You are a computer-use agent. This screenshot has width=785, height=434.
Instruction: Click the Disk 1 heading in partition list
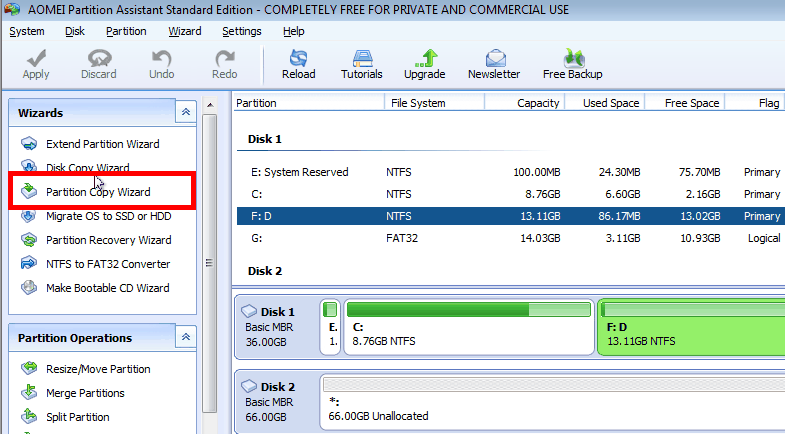point(265,139)
